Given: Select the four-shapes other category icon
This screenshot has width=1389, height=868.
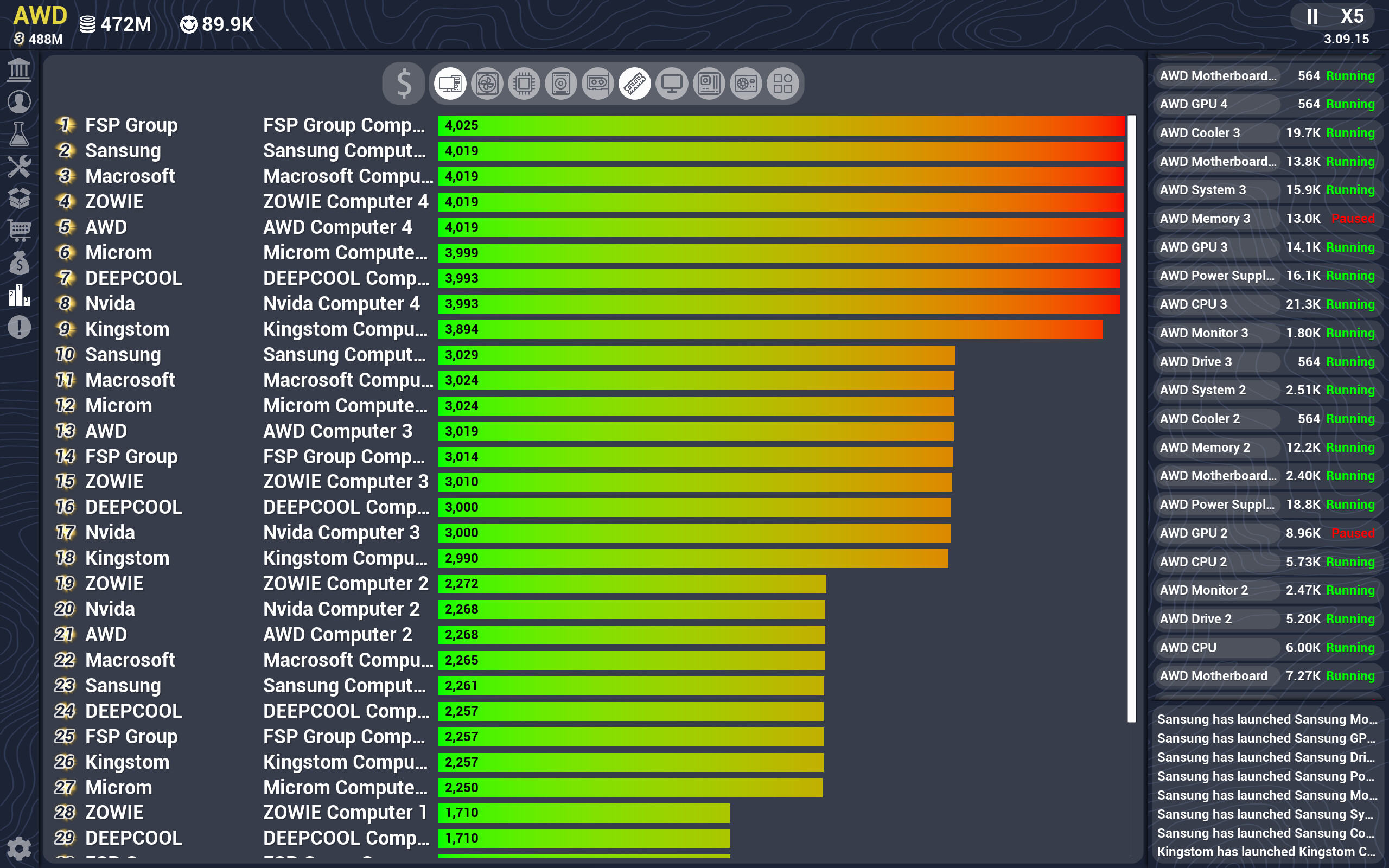Looking at the screenshot, I should coord(782,84).
